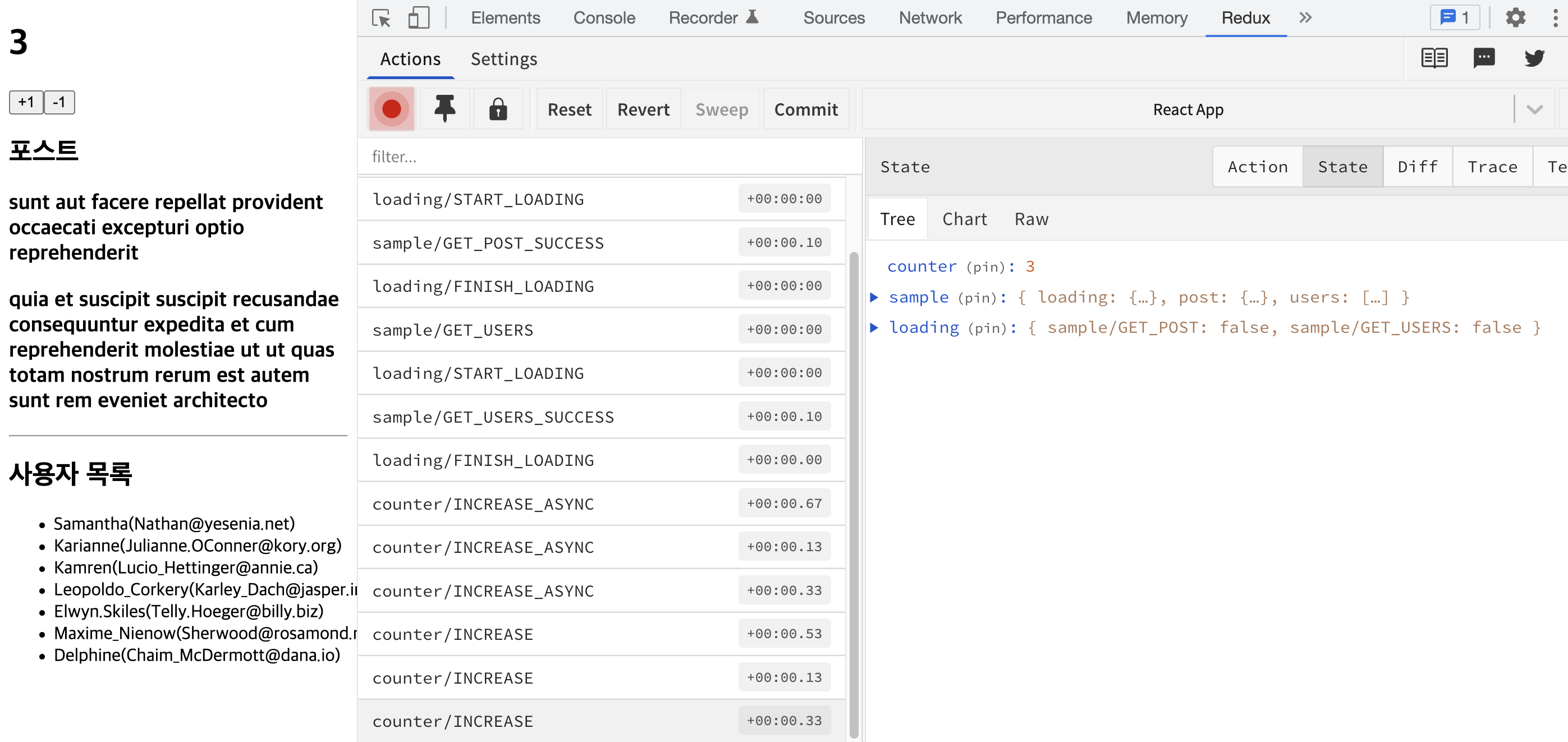Switch to the Console tab
1568x742 pixels.
pos(604,17)
